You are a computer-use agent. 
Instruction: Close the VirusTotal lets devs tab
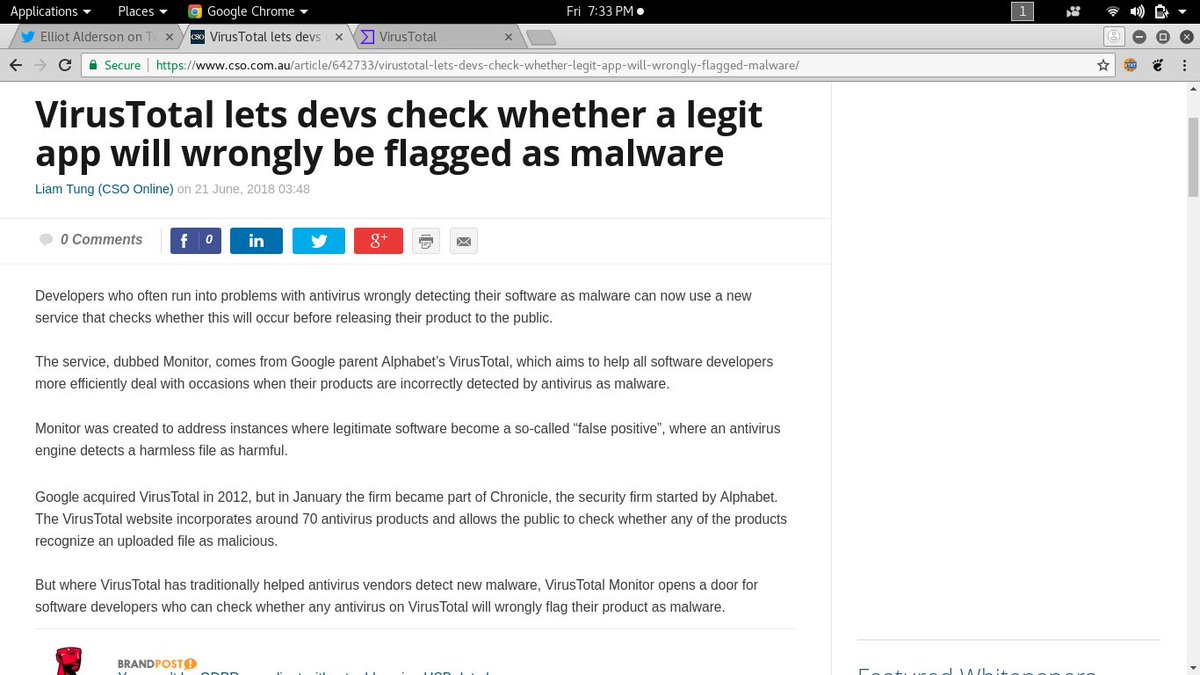(x=339, y=37)
